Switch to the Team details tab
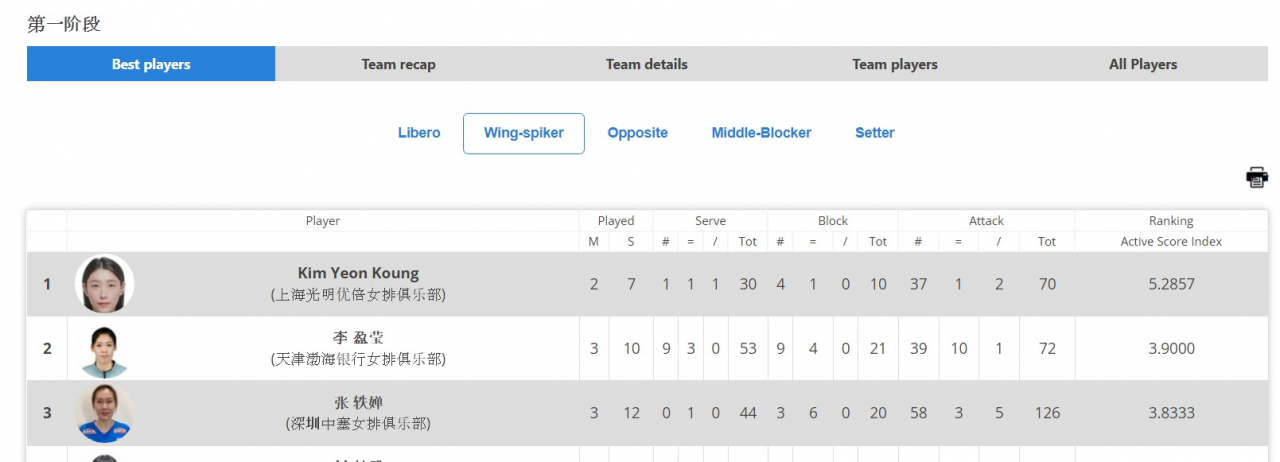1280x462 pixels. click(x=647, y=64)
